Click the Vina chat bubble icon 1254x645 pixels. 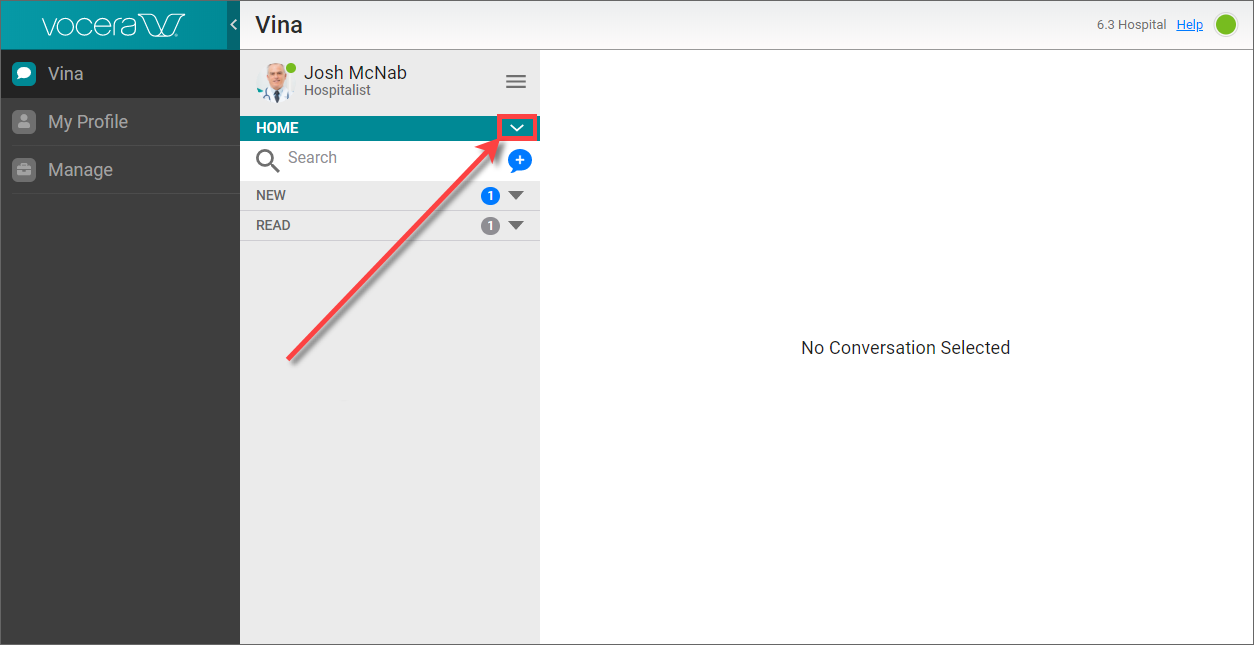tap(24, 74)
